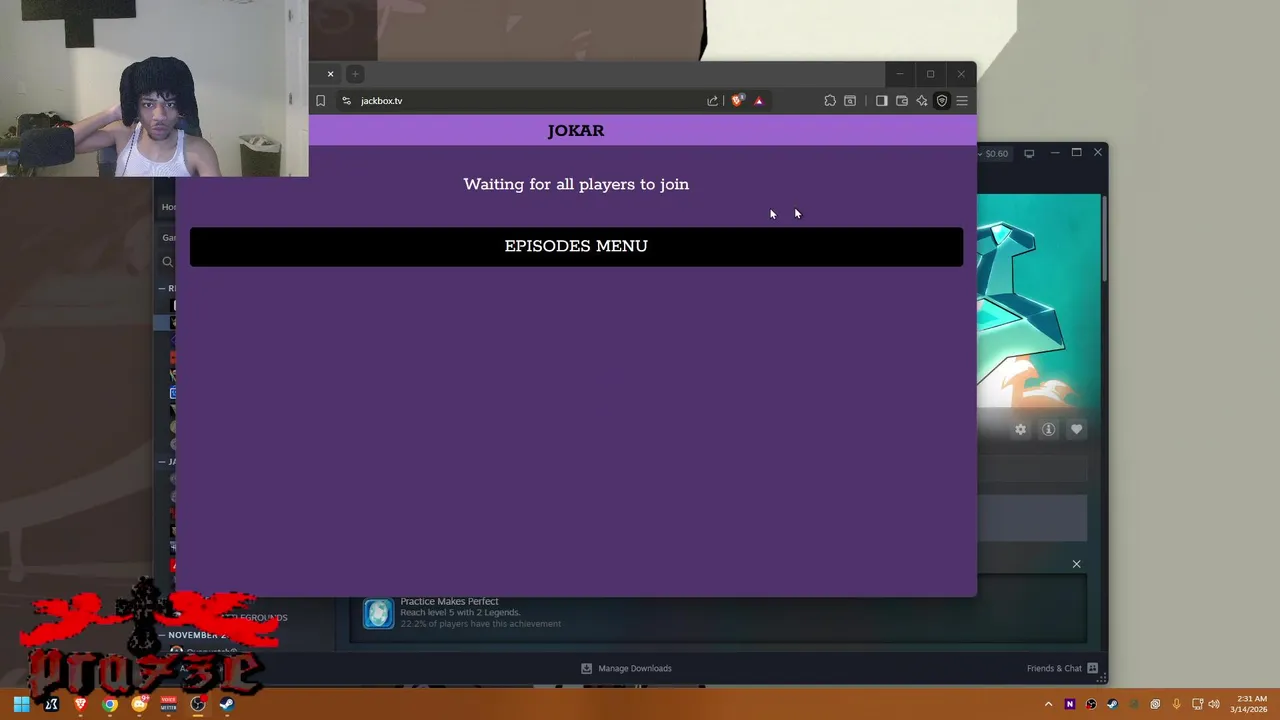1280x720 pixels.
Task: Favorite the game with Steam heart icon
Action: (1076, 429)
